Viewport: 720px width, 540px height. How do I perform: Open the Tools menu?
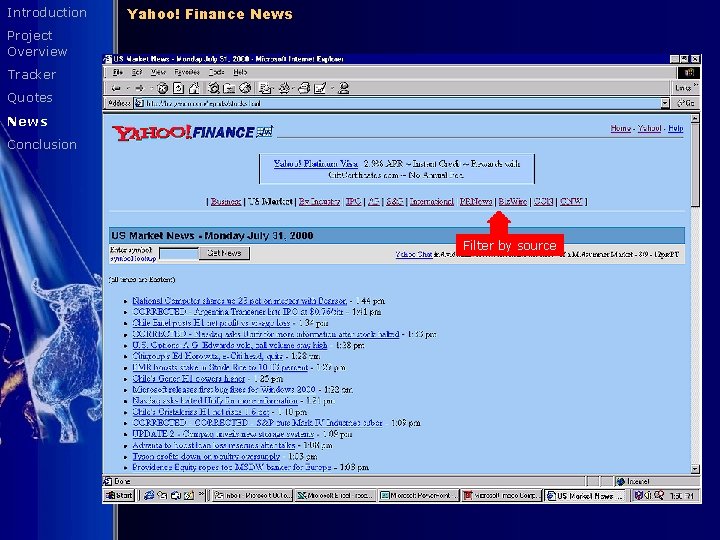(x=216, y=72)
